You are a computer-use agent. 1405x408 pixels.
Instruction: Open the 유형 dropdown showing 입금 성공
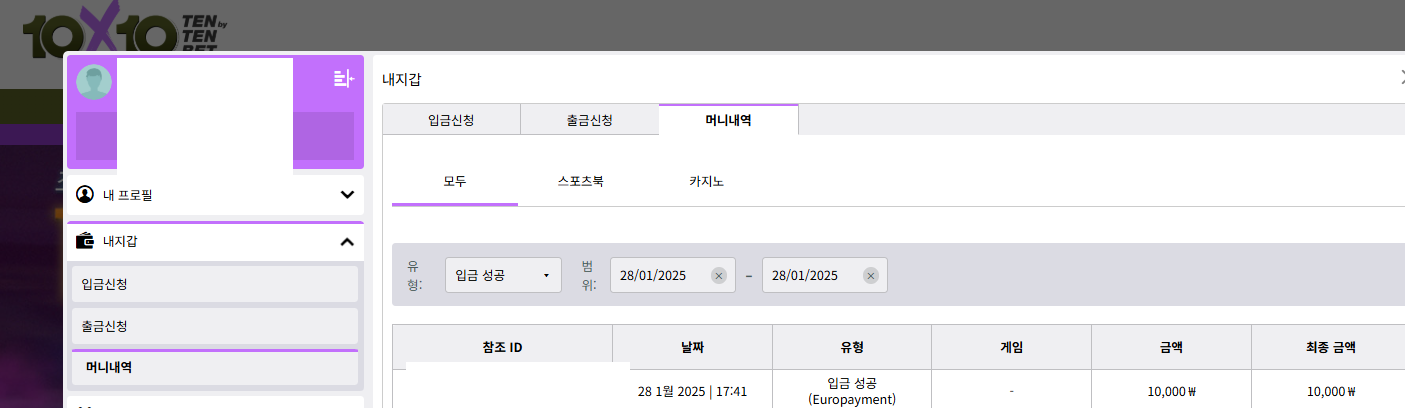tap(503, 276)
